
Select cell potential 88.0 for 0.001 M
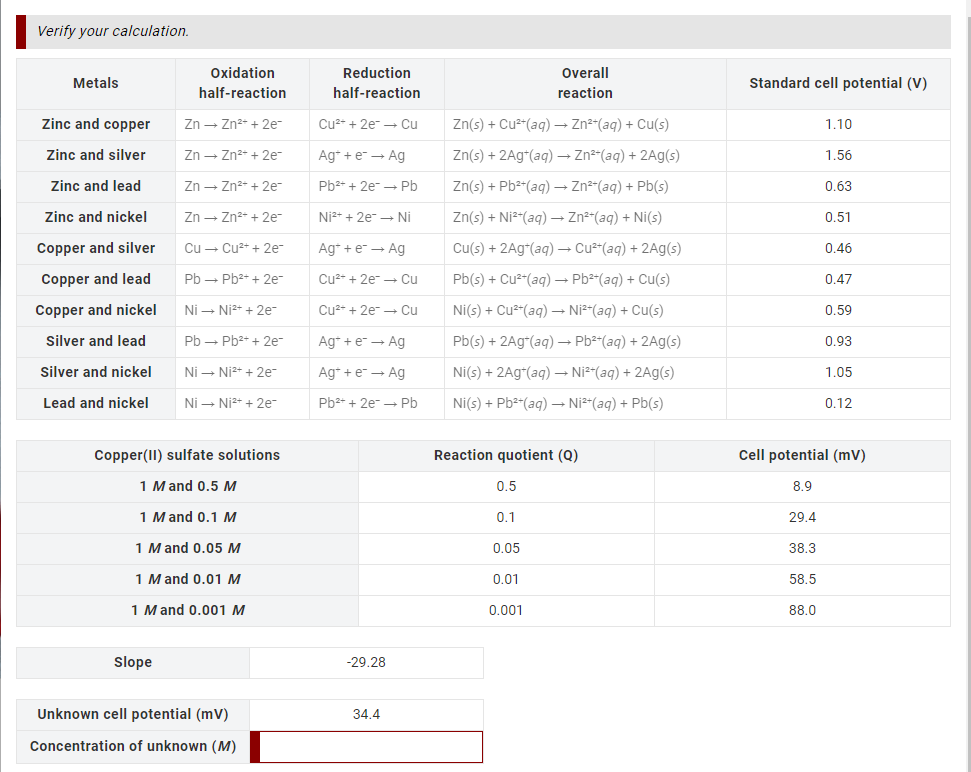coord(802,609)
